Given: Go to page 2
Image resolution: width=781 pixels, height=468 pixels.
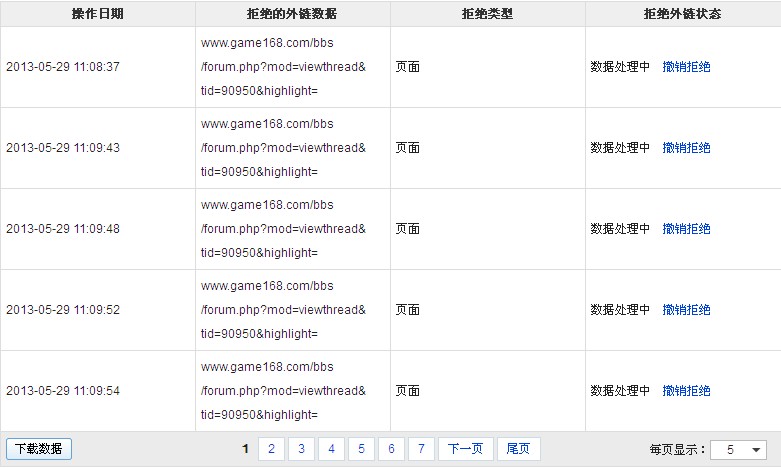Looking at the screenshot, I should tap(271, 449).
